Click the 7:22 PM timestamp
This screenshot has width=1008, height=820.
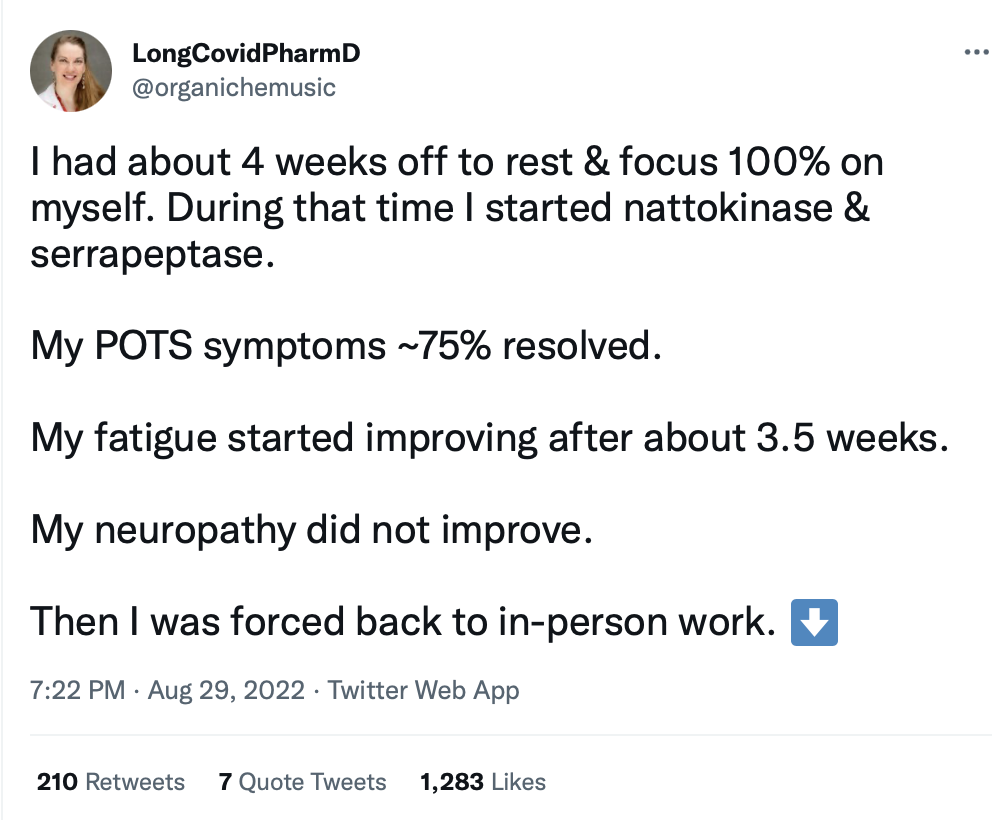78,690
